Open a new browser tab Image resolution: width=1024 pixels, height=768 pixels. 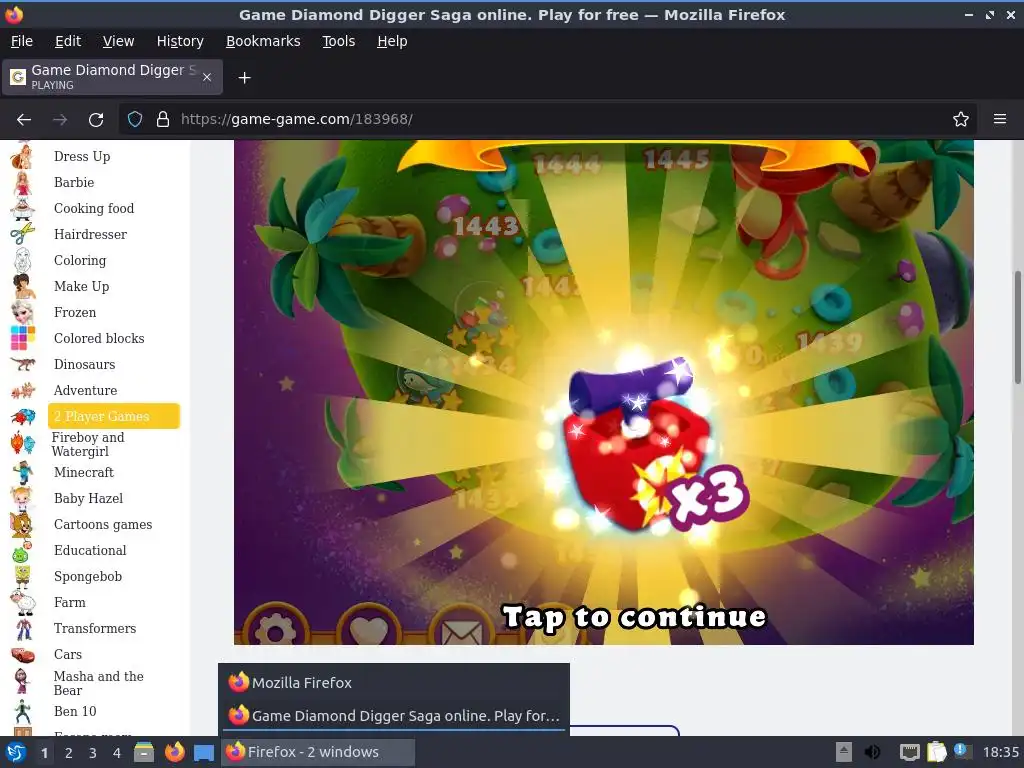pyautogui.click(x=244, y=78)
